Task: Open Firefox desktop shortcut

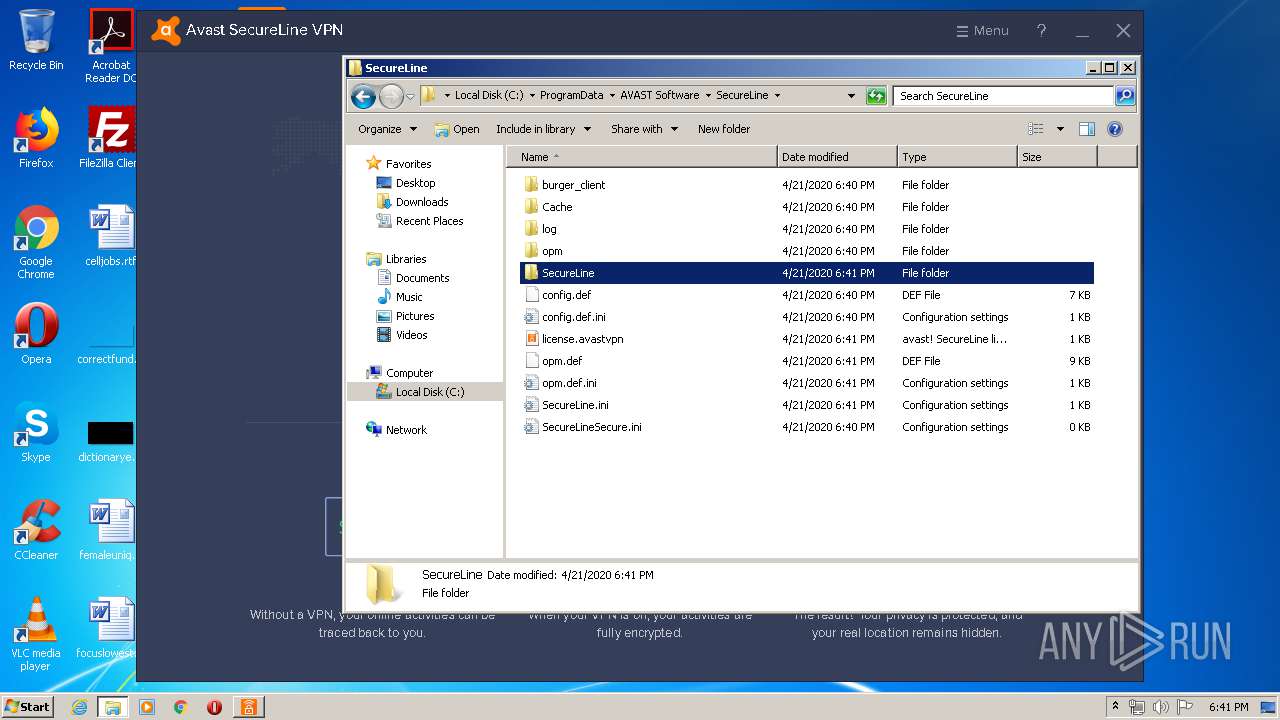Action: point(36,139)
